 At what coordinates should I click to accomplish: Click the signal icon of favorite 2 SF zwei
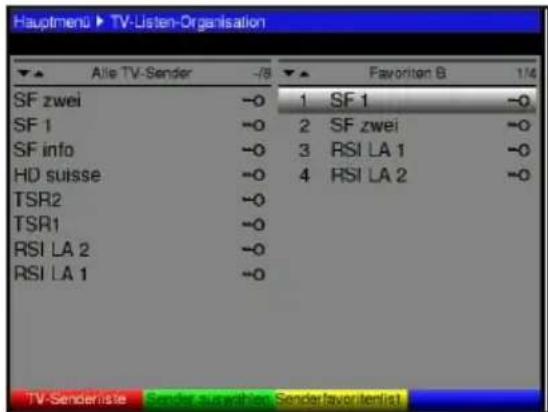[519, 125]
